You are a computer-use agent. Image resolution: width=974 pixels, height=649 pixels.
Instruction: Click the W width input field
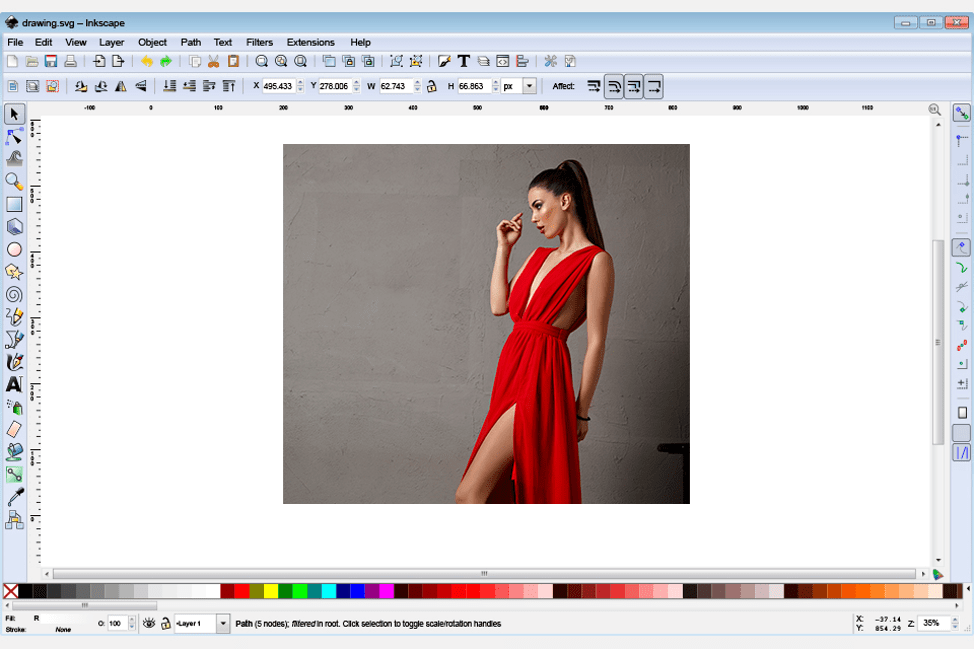click(396, 86)
